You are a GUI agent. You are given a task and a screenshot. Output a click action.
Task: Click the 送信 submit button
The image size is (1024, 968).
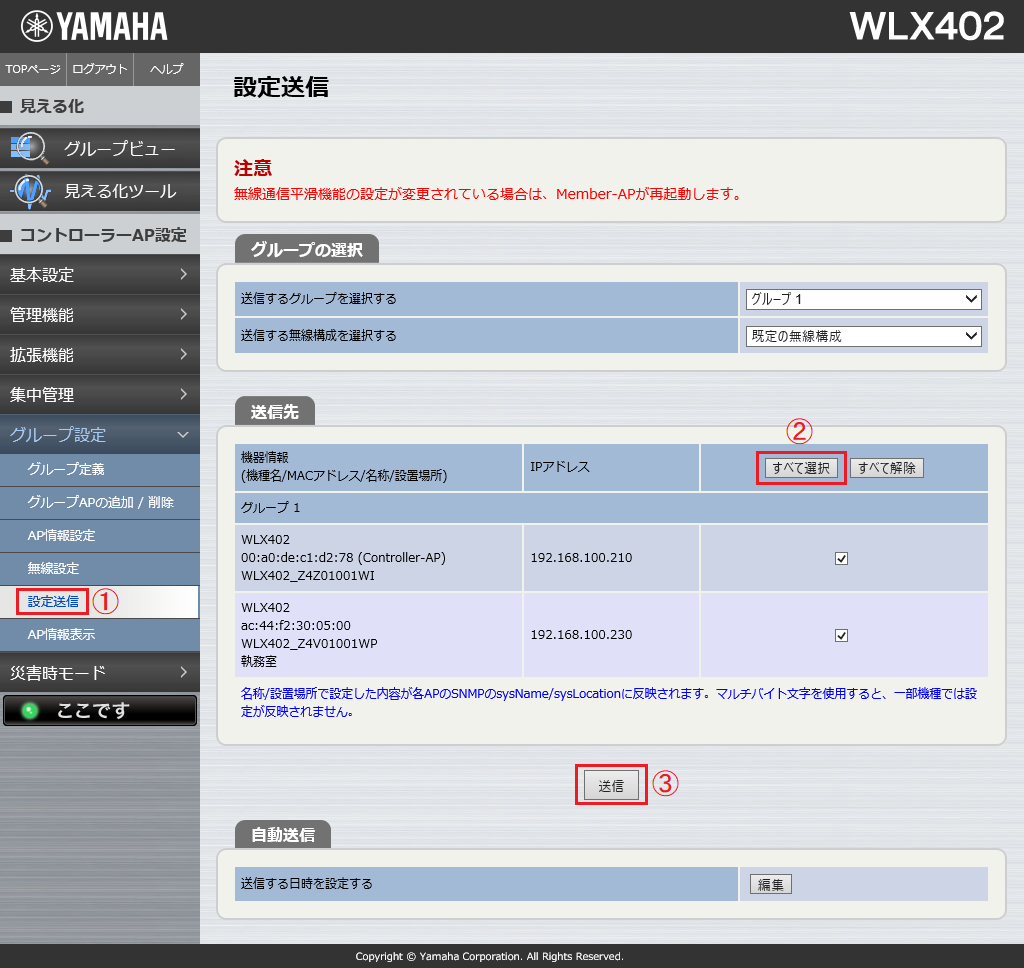(x=611, y=786)
